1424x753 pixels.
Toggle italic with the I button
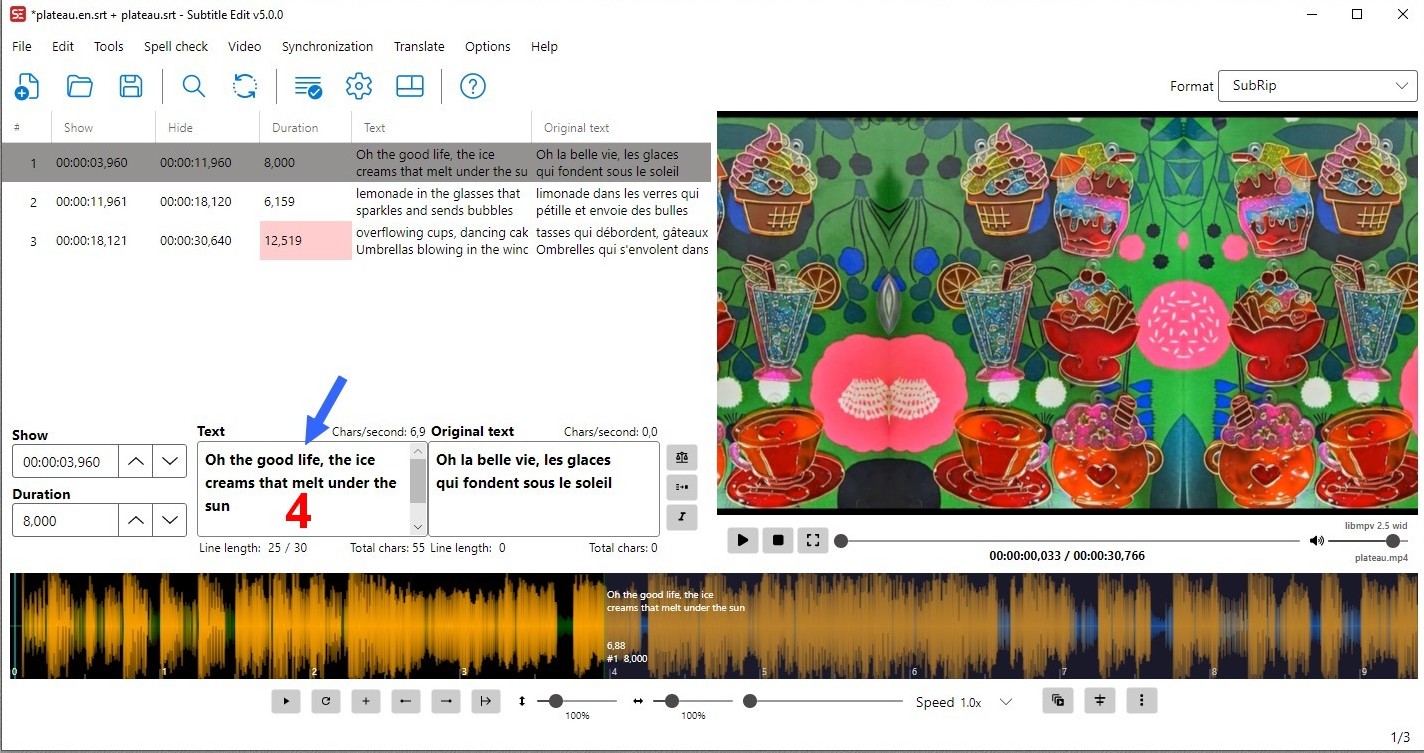(682, 517)
